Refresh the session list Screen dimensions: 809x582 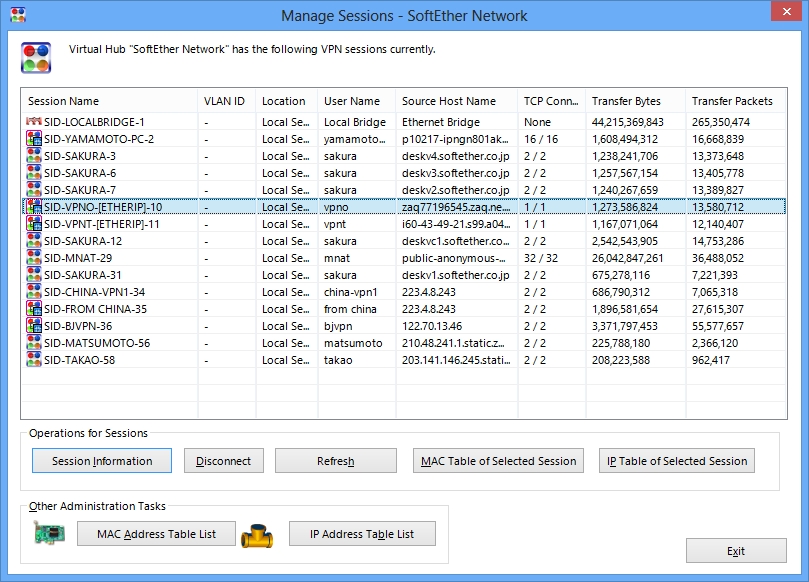[x=335, y=461]
